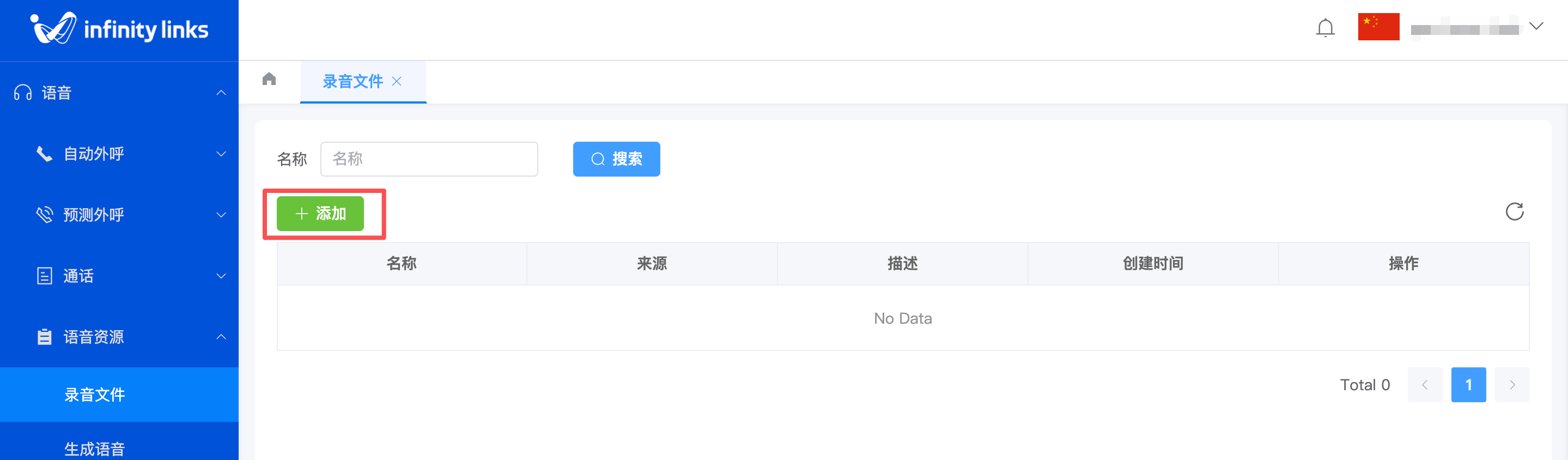Go to page 1 in pagination
The width and height of the screenshot is (1568, 460).
click(1468, 384)
